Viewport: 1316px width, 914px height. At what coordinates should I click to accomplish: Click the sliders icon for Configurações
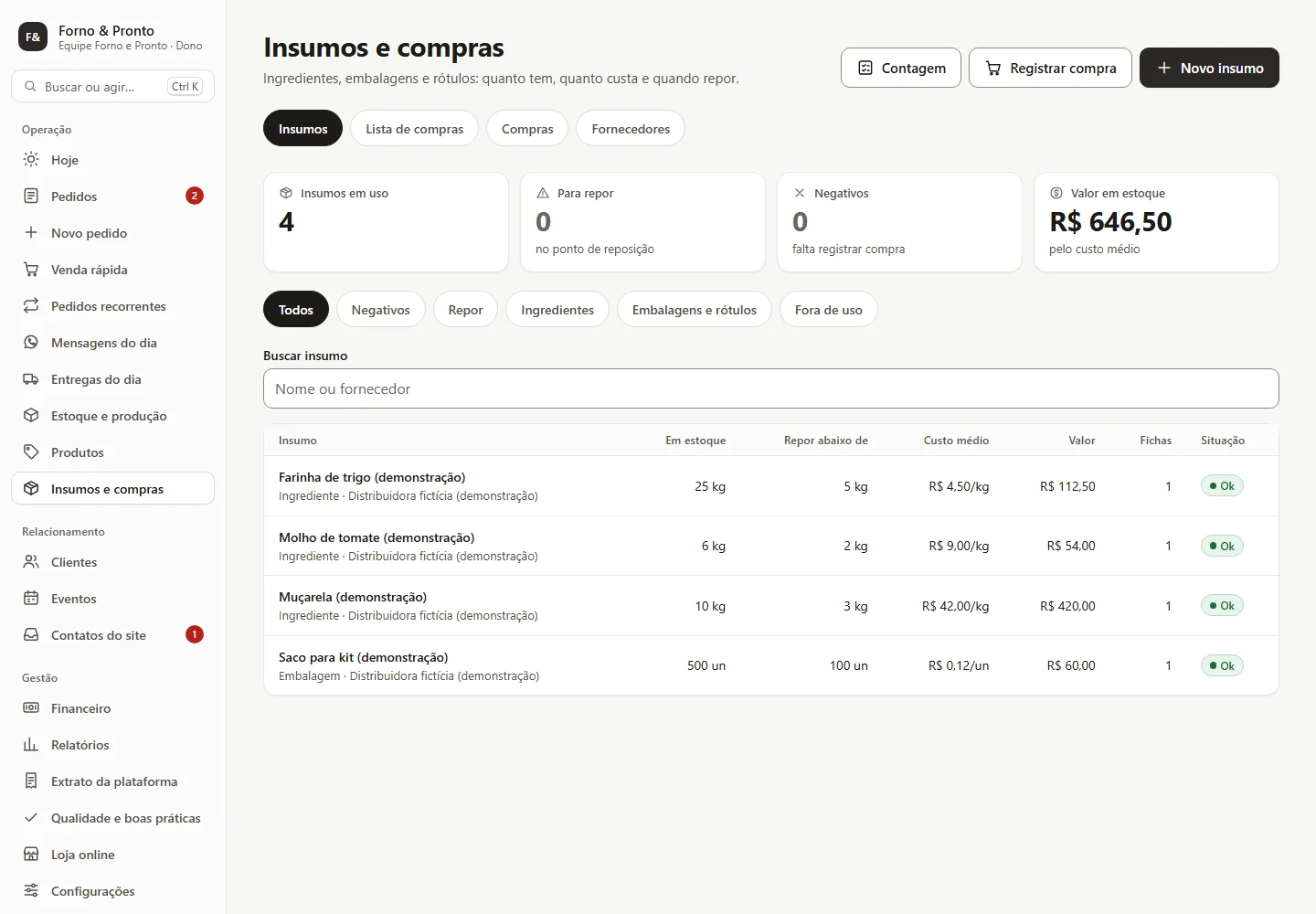31,891
